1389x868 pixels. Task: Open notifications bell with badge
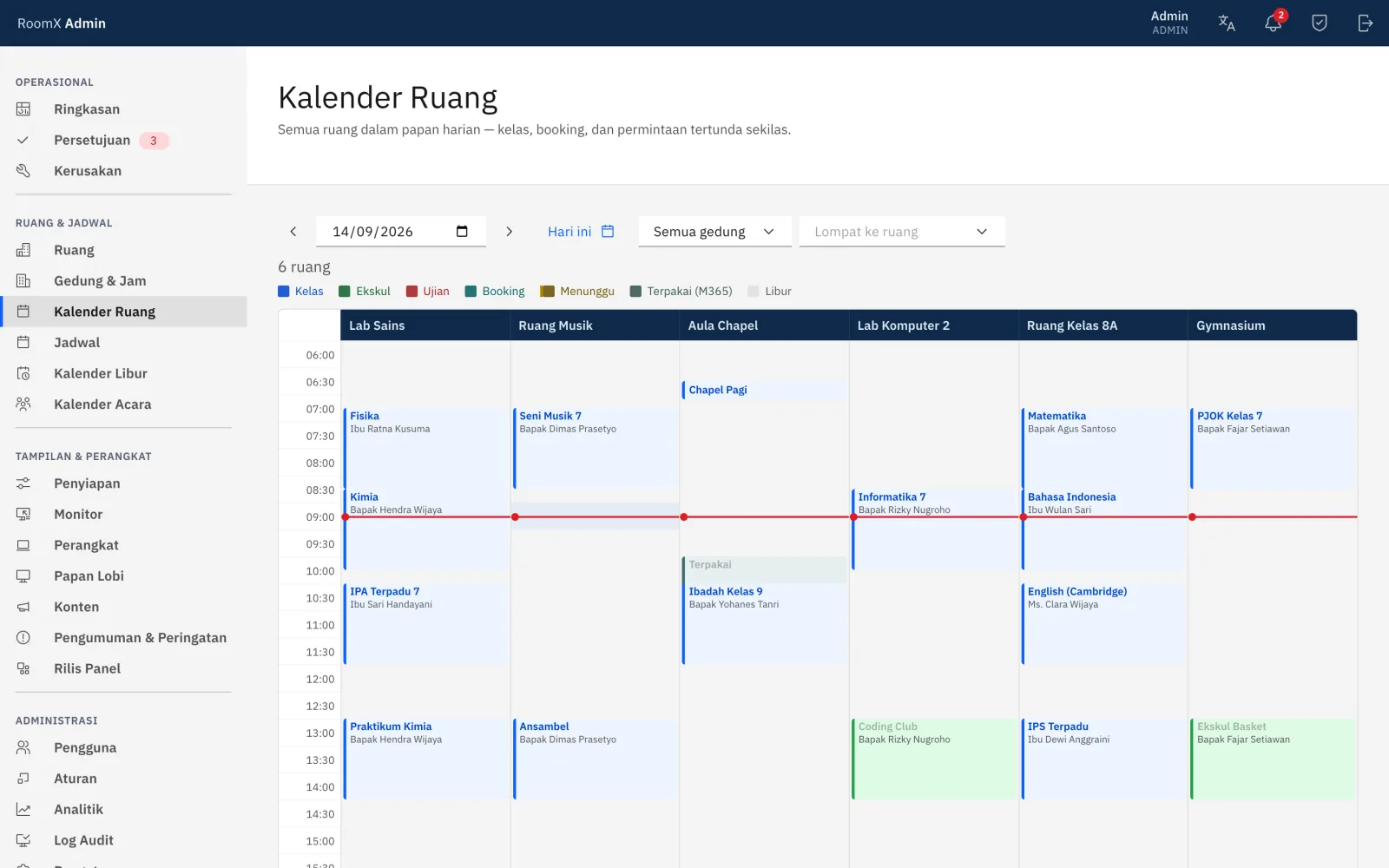click(x=1274, y=23)
